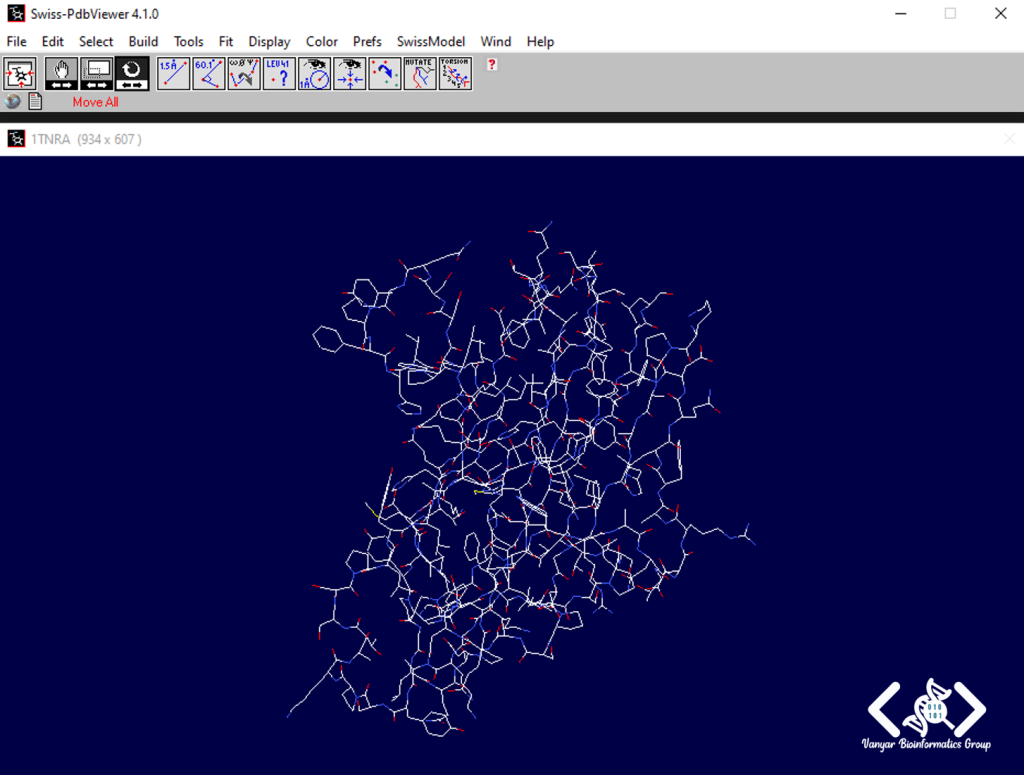Open the Wind menu

pos(496,41)
